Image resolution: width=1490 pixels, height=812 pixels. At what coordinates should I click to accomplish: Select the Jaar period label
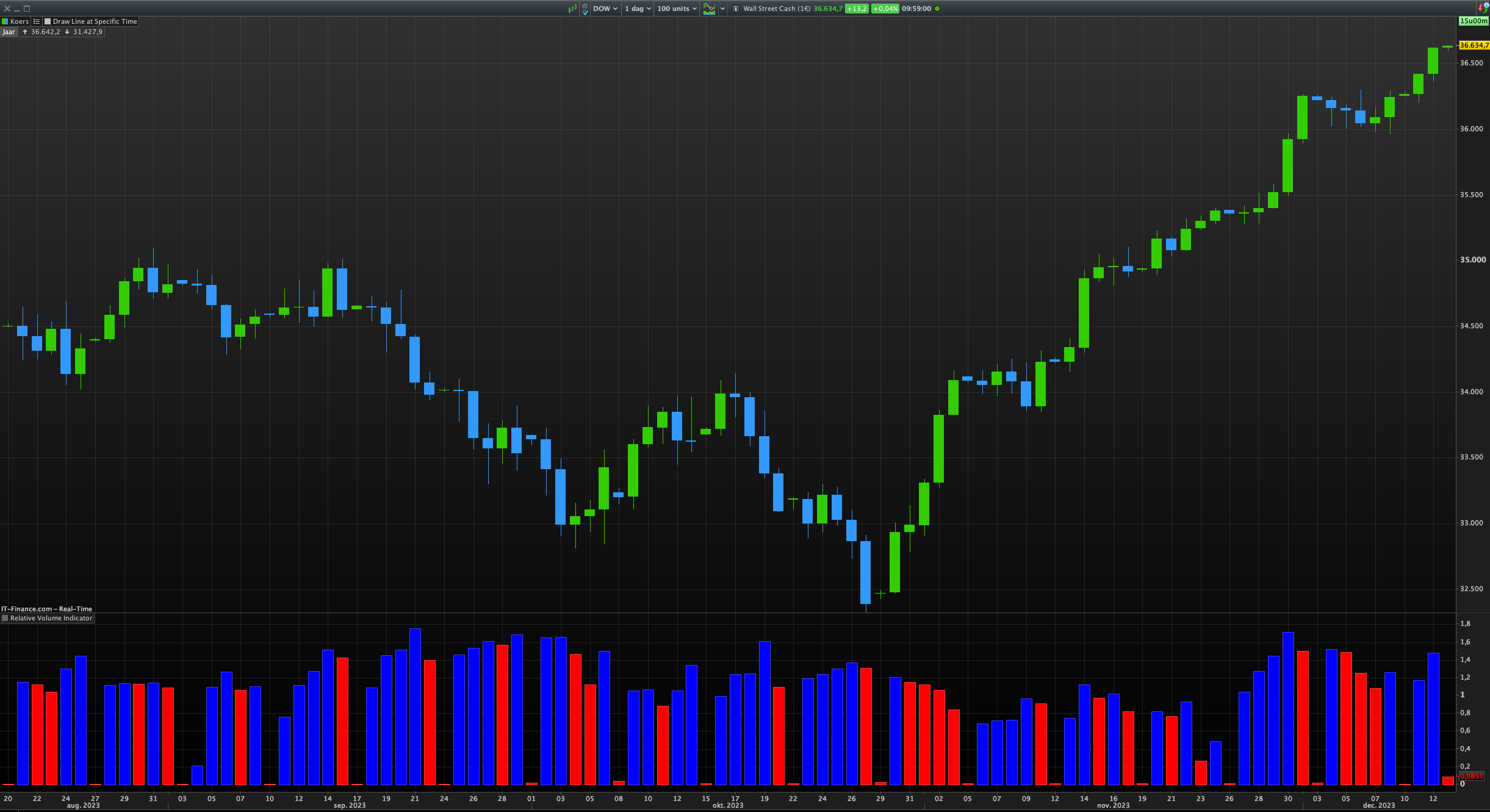(9, 32)
